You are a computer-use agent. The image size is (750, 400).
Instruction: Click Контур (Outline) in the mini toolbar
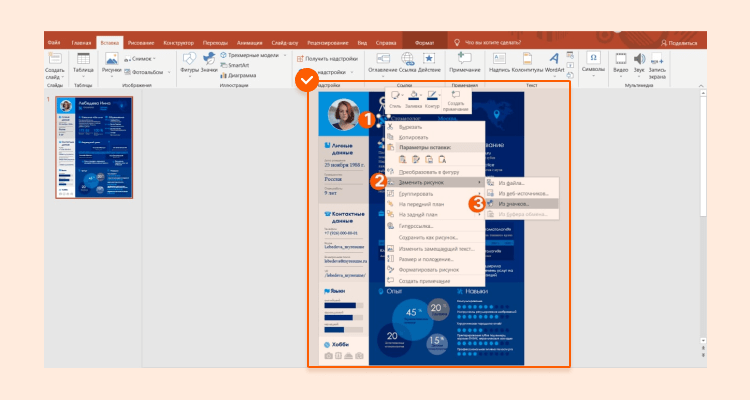point(432,100)
